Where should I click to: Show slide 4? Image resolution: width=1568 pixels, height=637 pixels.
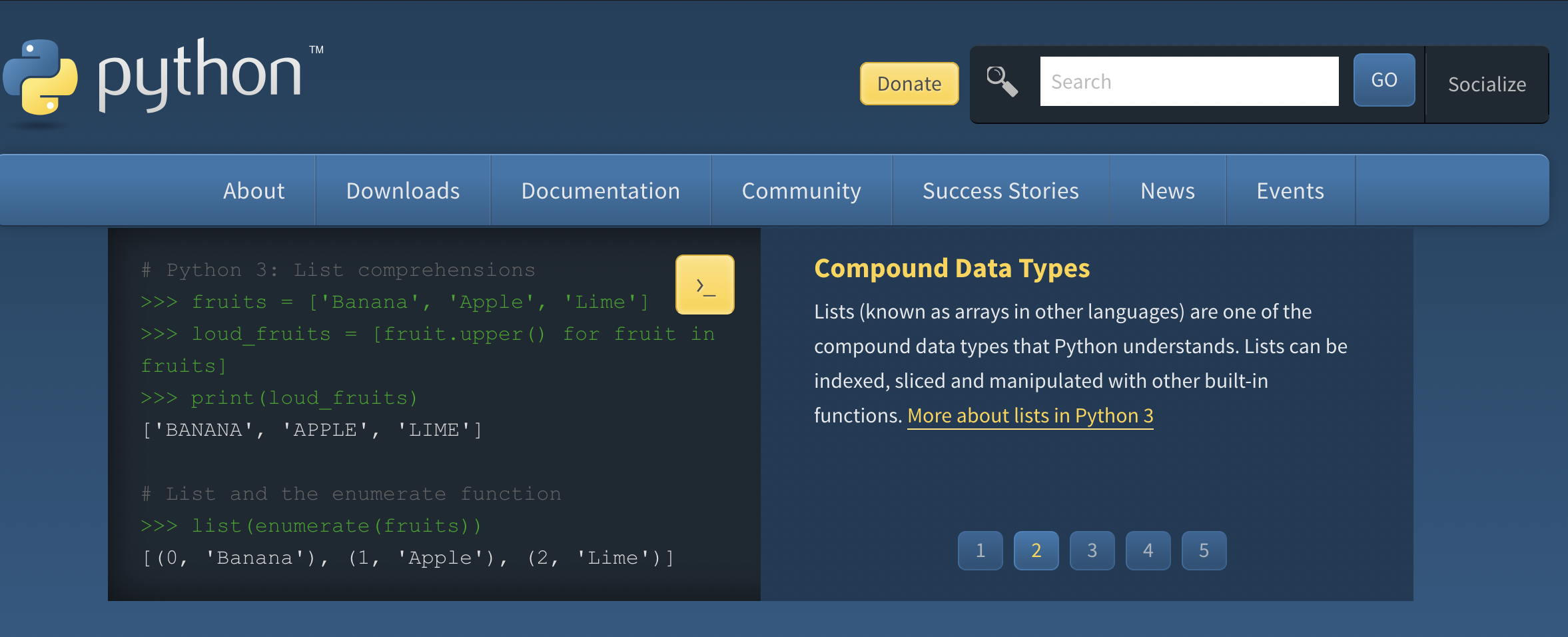[x=1148, y=550]
